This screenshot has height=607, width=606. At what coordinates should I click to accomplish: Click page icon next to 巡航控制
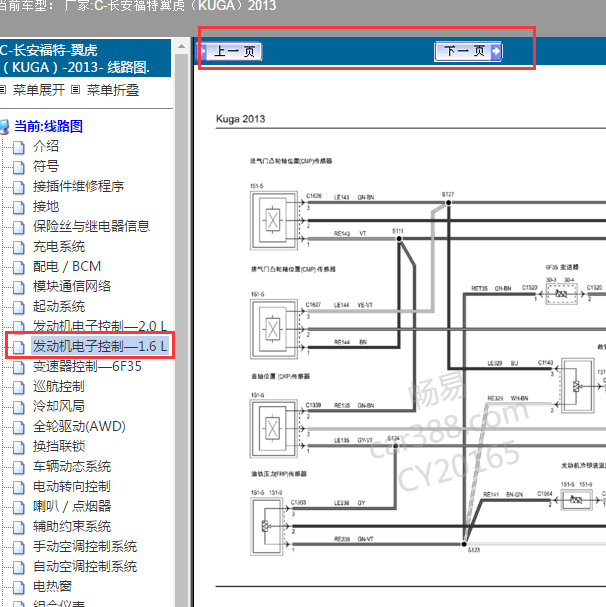(18, 388)
